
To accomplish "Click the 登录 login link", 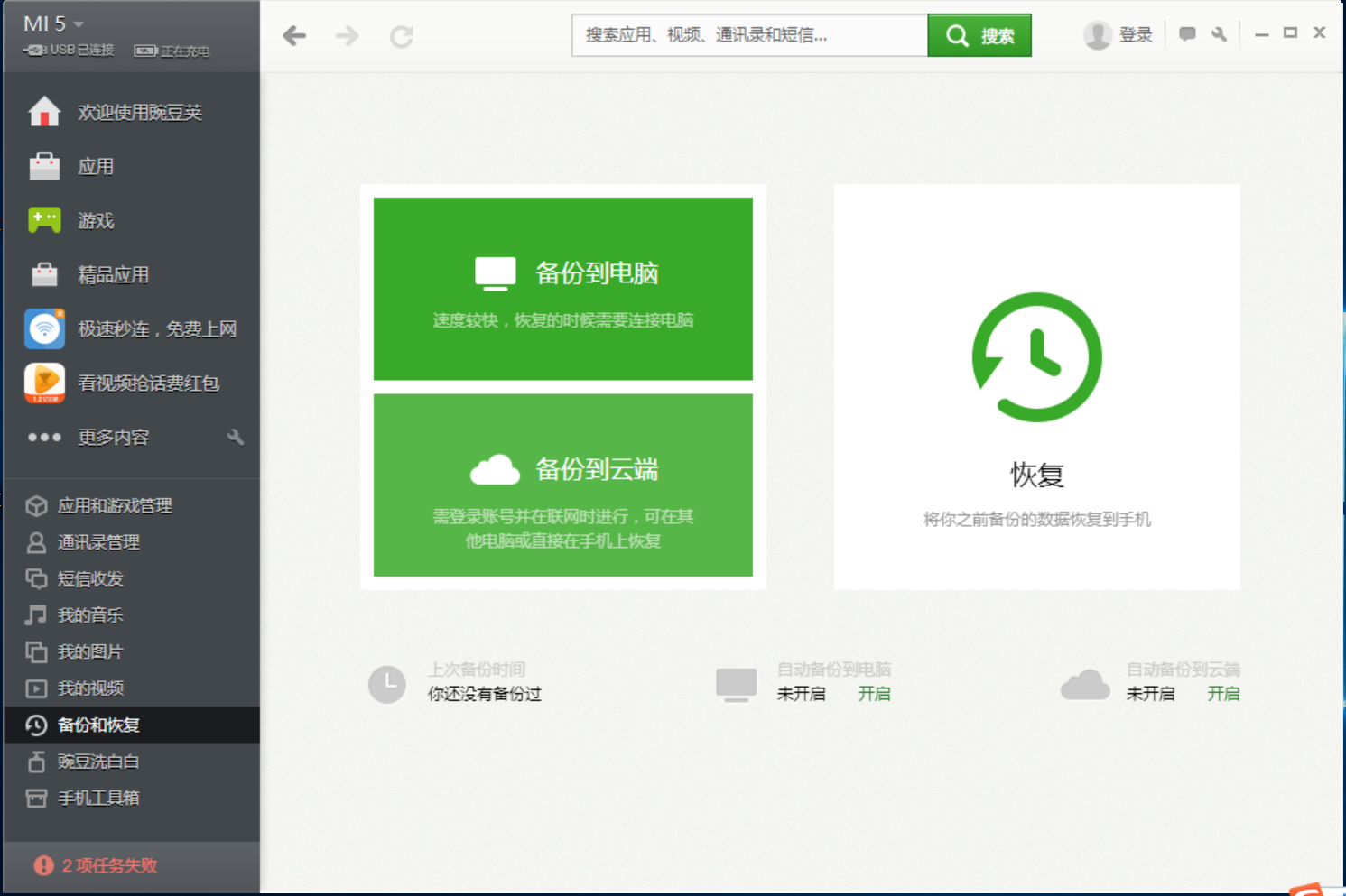I will click(x=1136, y=35).
